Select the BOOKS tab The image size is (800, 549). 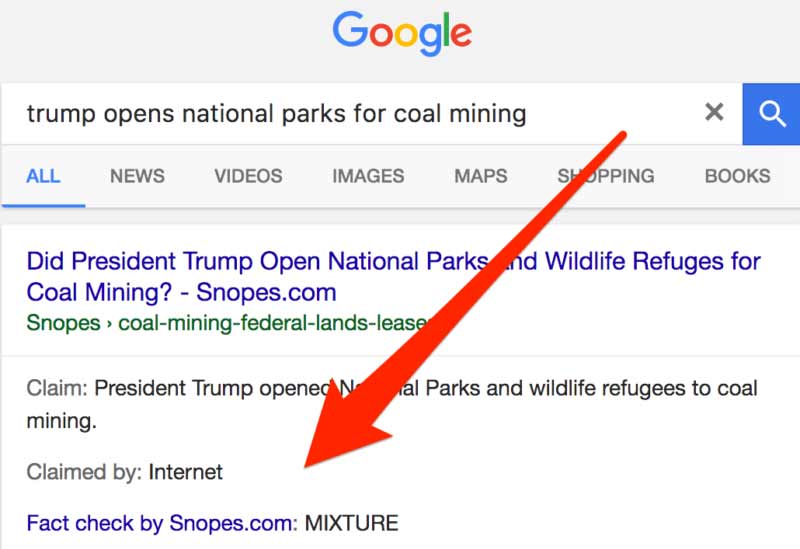pyautogui.click(x=737, y=177)
